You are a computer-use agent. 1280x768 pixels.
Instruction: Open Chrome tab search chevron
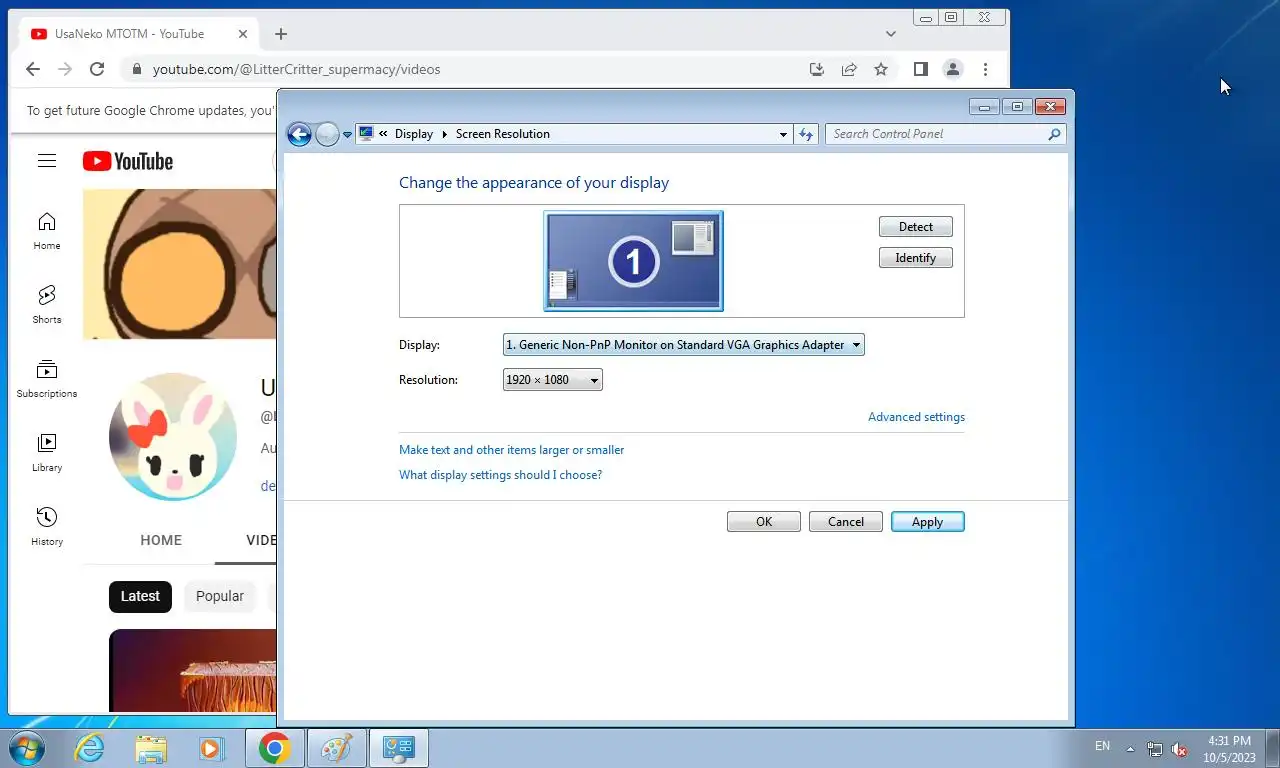coord(891,34)
